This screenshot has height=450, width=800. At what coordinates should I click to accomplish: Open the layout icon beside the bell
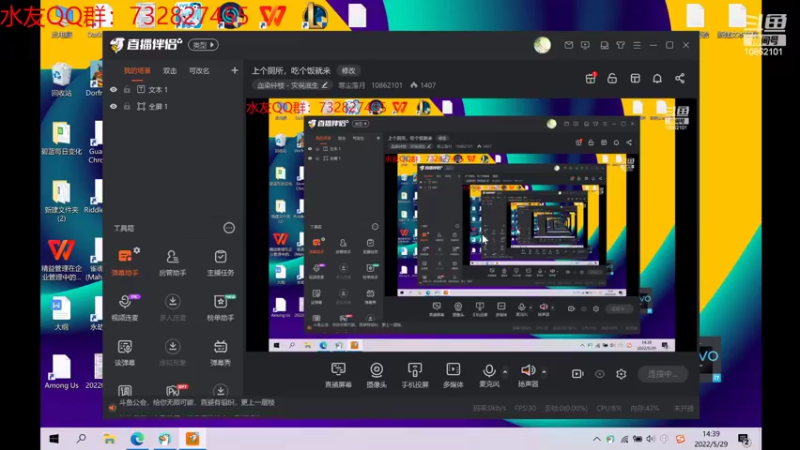635,78
